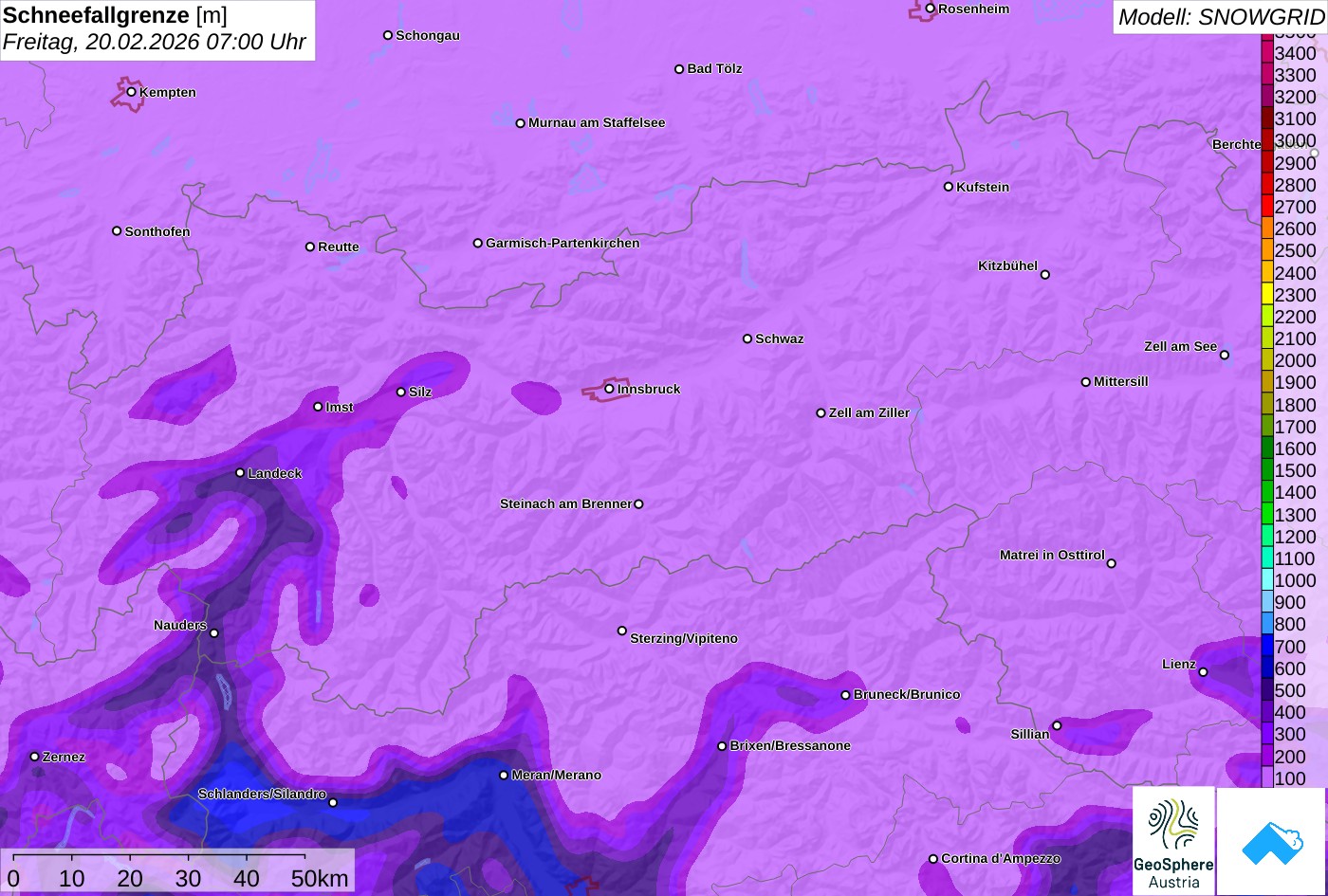Click the Schongau location marker dot
Viewport: 1328px width, 896px height.
(x=388, y=35)
